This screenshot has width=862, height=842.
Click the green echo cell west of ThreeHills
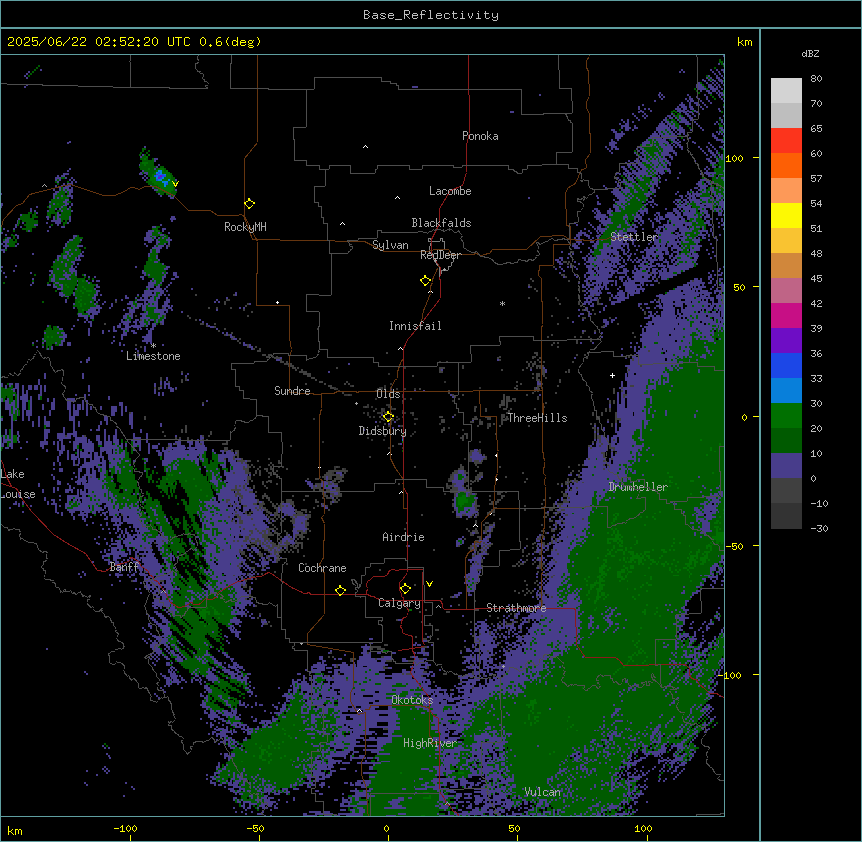465,500
